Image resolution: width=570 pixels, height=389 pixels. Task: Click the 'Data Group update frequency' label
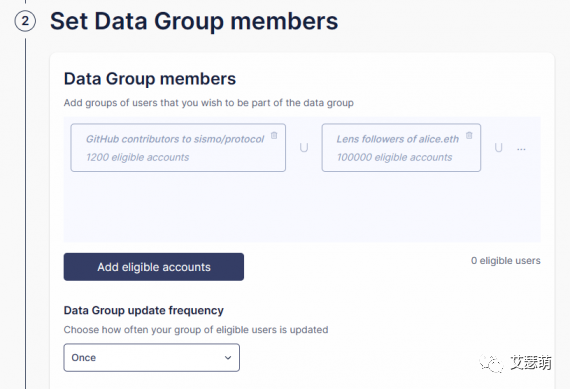point(144,310)
